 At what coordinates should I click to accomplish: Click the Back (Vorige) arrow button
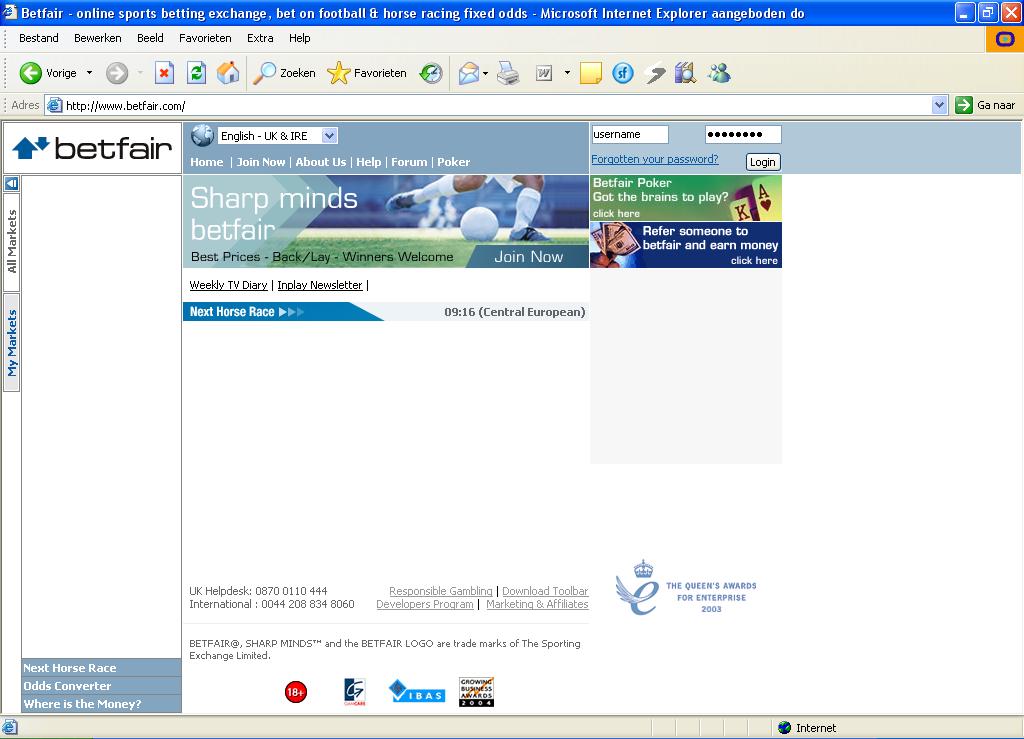tap(47, 73)
